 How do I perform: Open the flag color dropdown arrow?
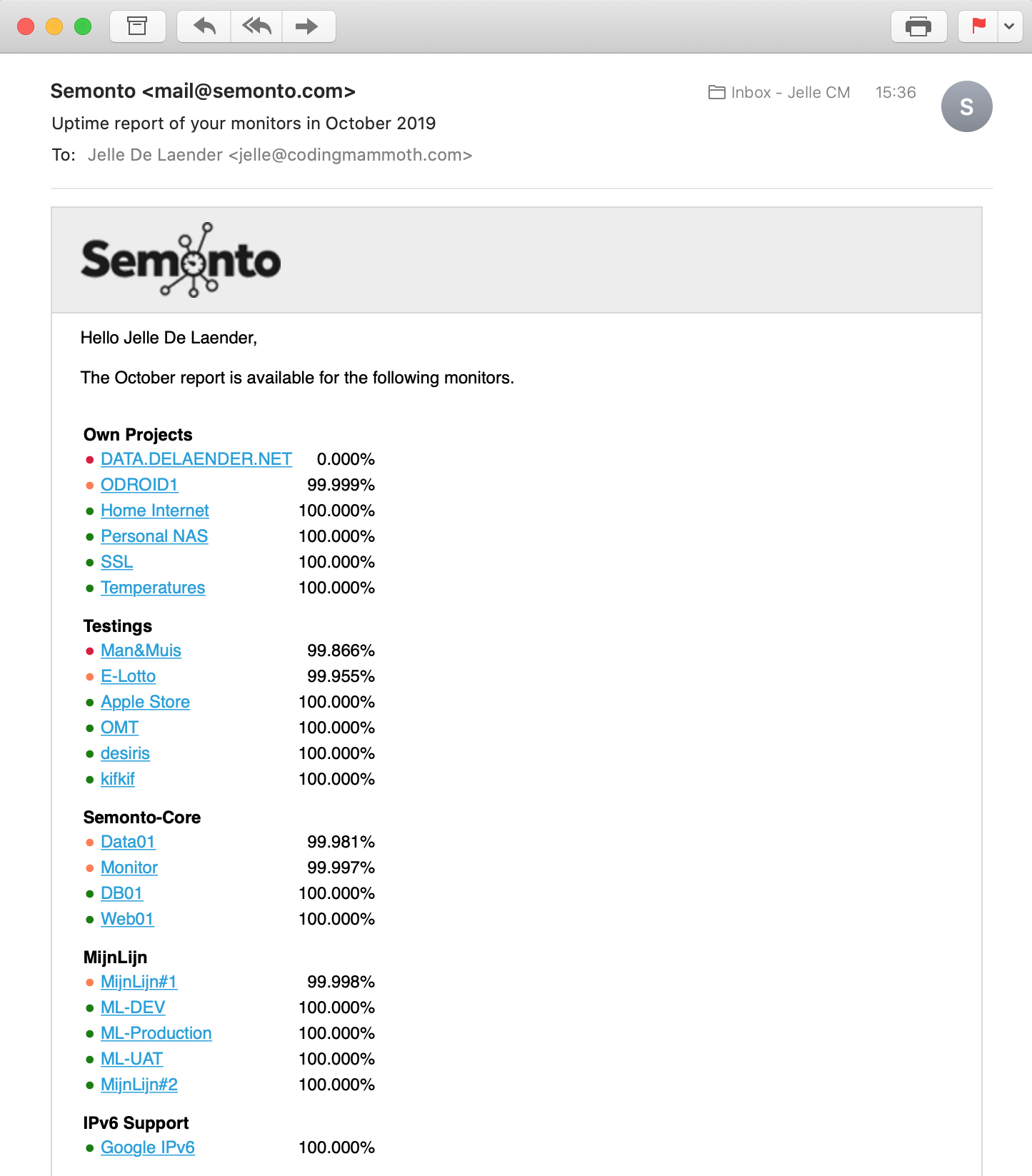(1009, 26)
